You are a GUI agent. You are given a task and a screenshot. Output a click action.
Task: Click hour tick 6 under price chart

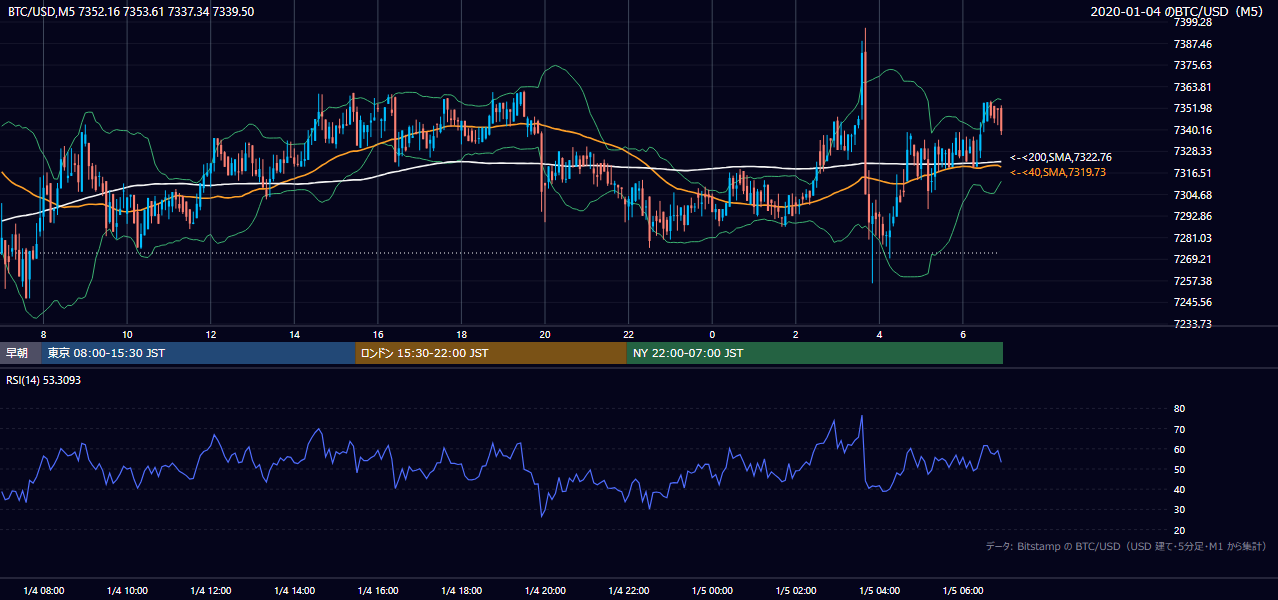click(963, 334)
